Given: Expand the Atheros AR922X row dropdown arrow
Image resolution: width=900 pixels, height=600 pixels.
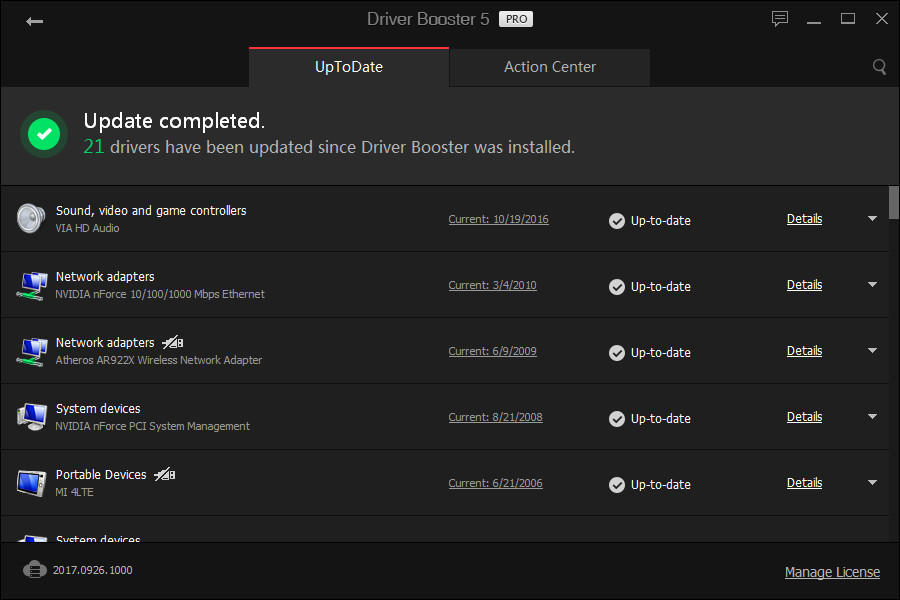Looking at the screenshot, I should pos(872,351).
